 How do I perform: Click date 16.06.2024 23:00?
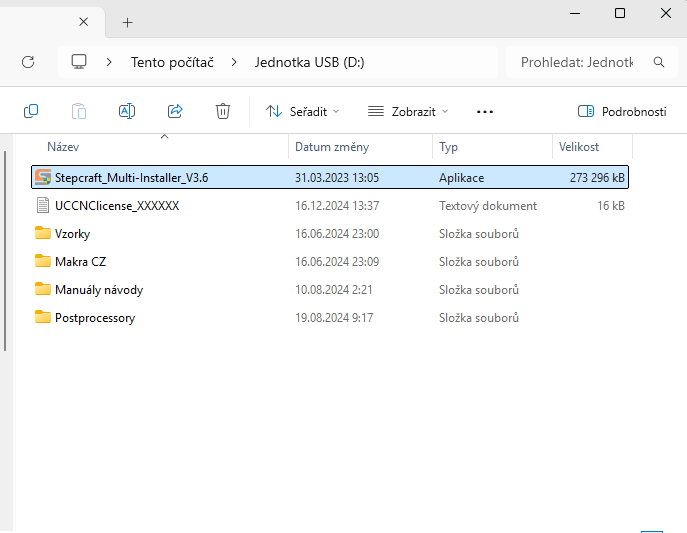point(337,234)
